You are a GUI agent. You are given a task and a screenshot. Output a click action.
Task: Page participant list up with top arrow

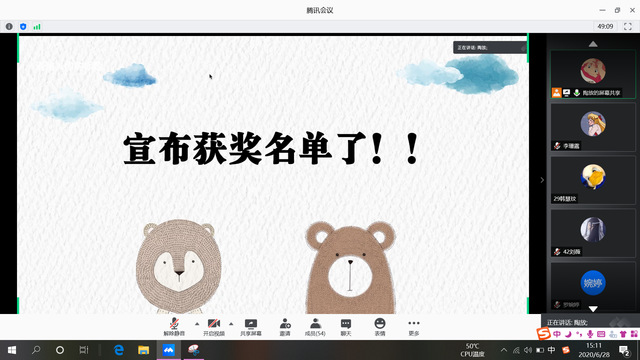593,44
